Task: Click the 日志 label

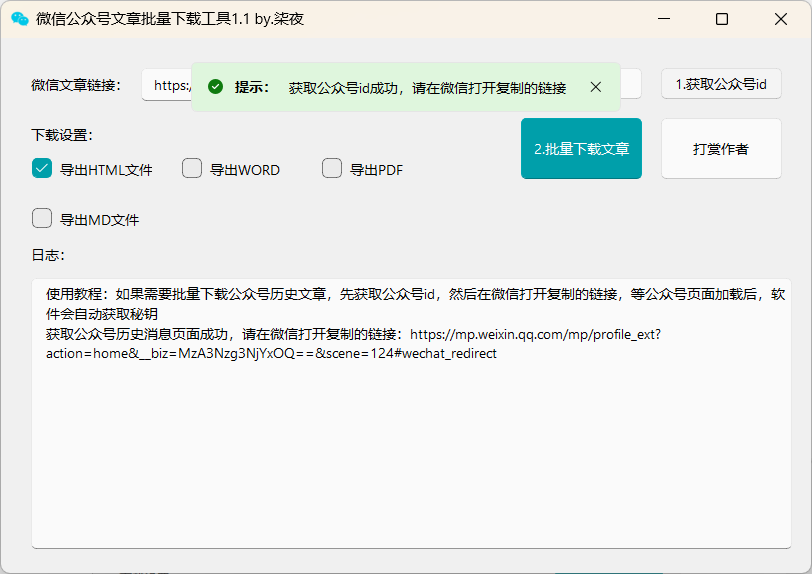Action: point(48,255)
